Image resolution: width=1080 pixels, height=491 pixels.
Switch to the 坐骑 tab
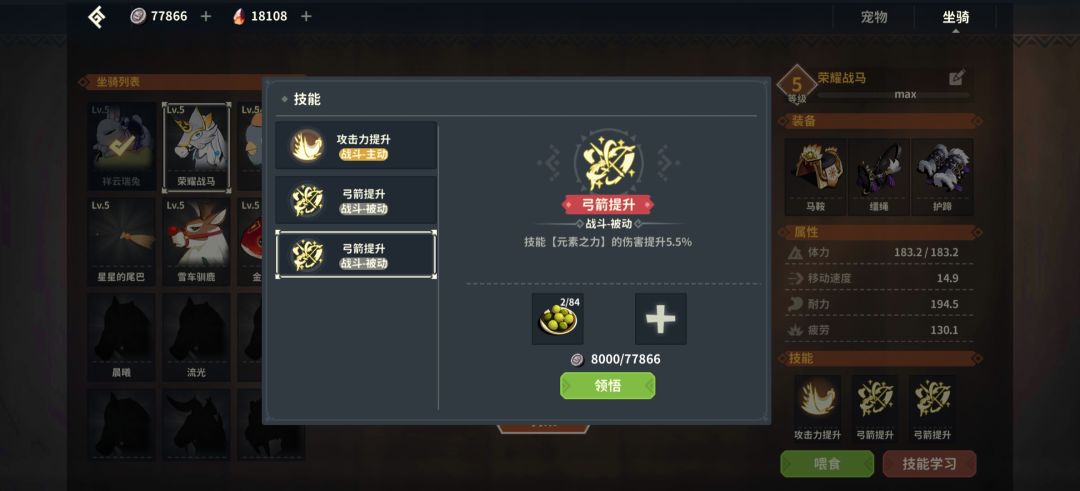click(955, 17)
